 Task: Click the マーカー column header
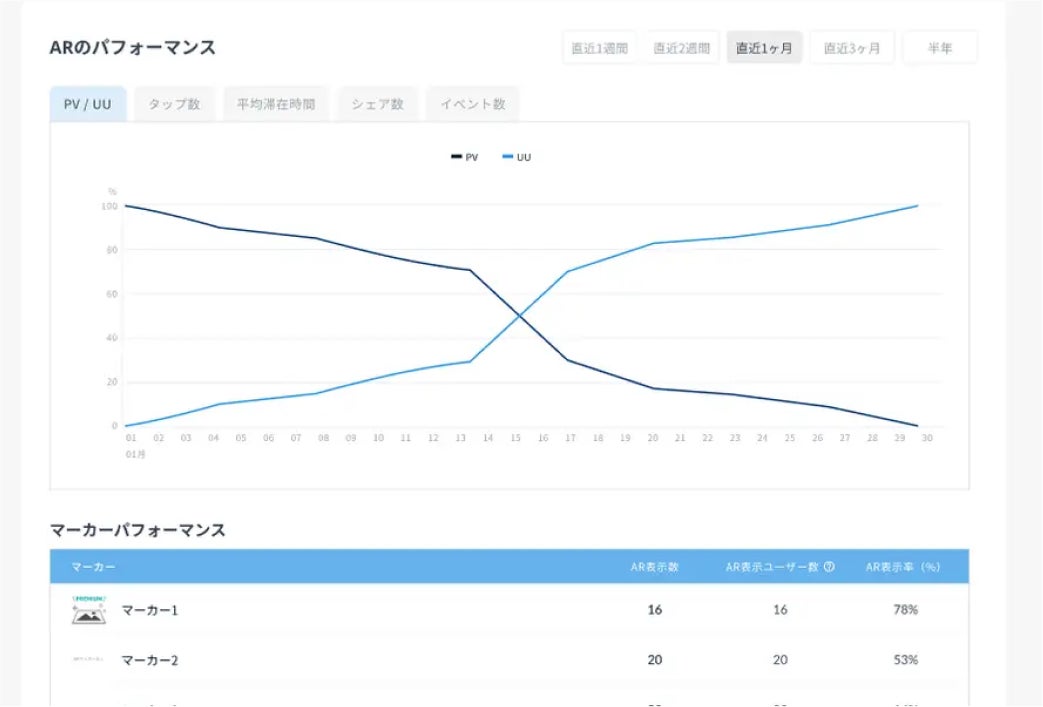93,567
